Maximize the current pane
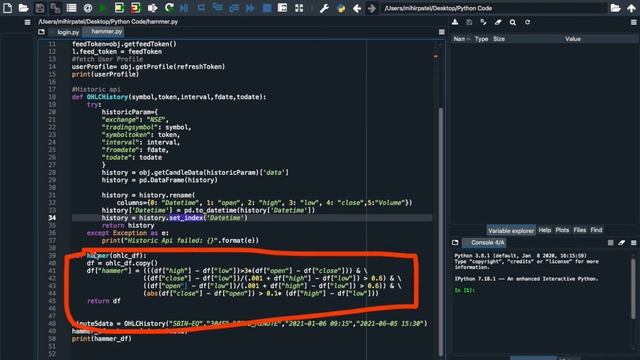 pyautogui.click(x=282, y=8)
